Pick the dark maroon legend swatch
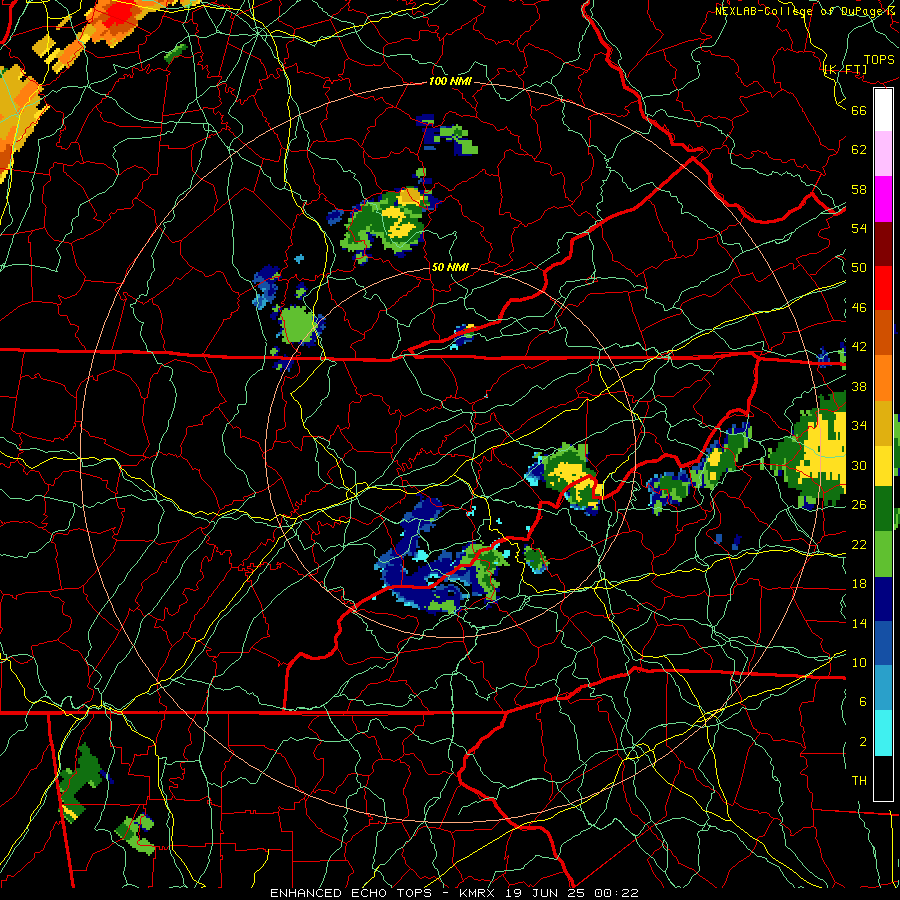This screenshot has width=900, height=900. (883, 244)
